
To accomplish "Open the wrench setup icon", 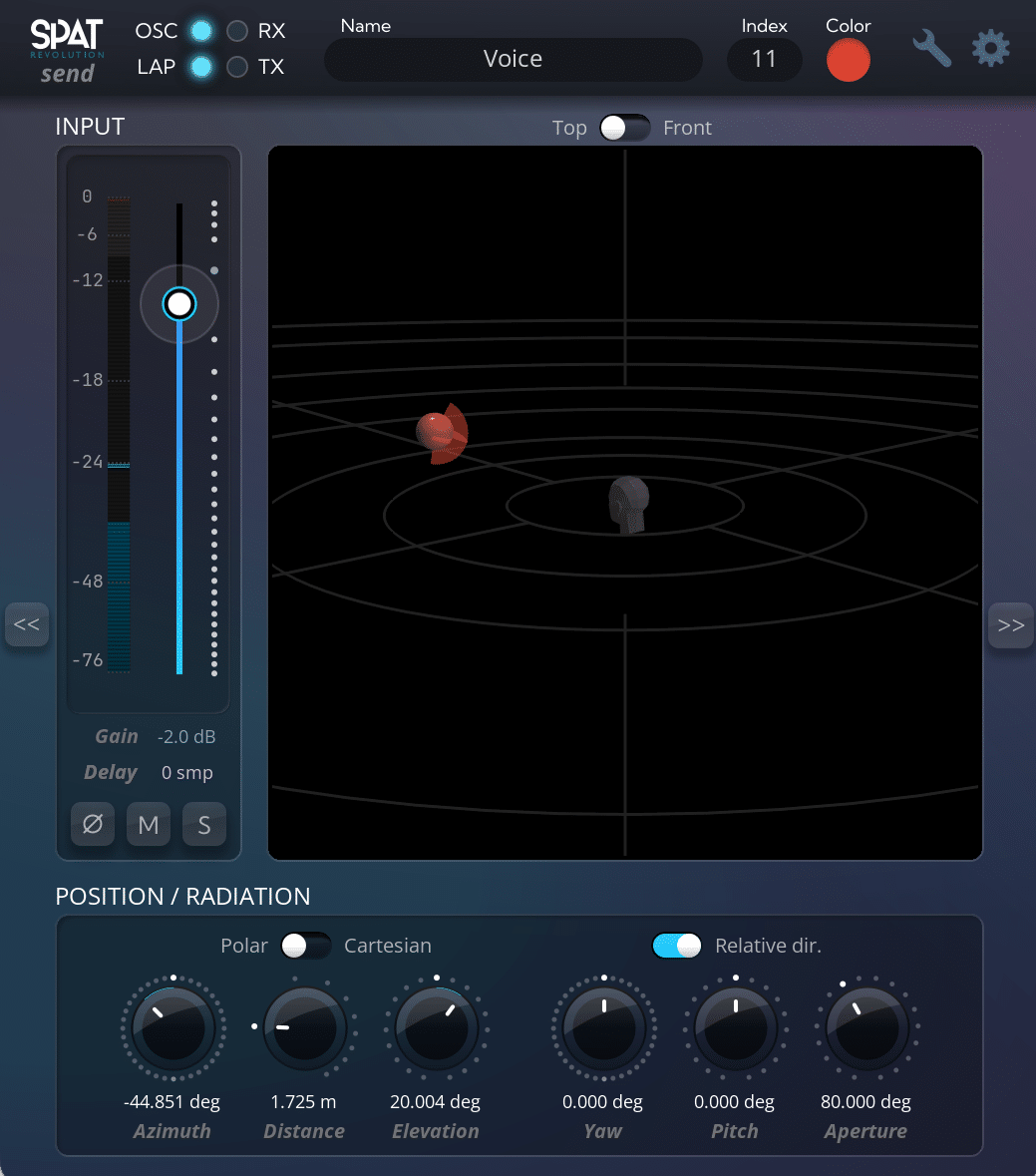I will click(x=931, y=49).
